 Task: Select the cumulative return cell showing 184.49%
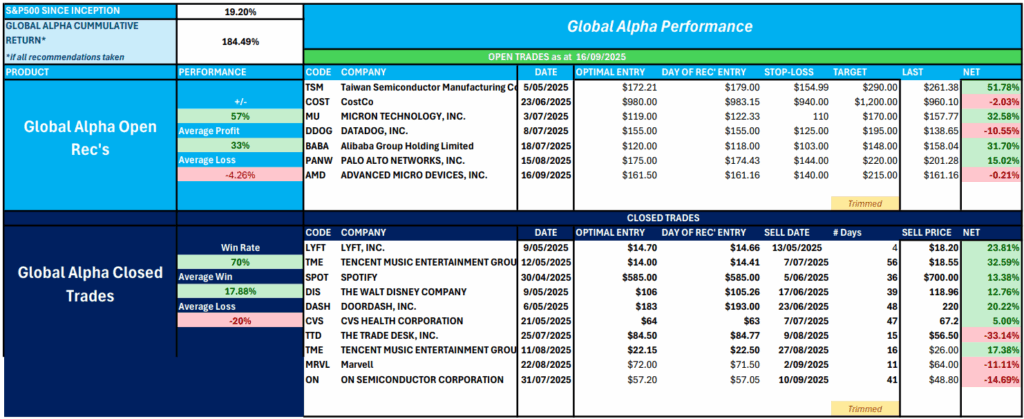click(x=239, y=41)
